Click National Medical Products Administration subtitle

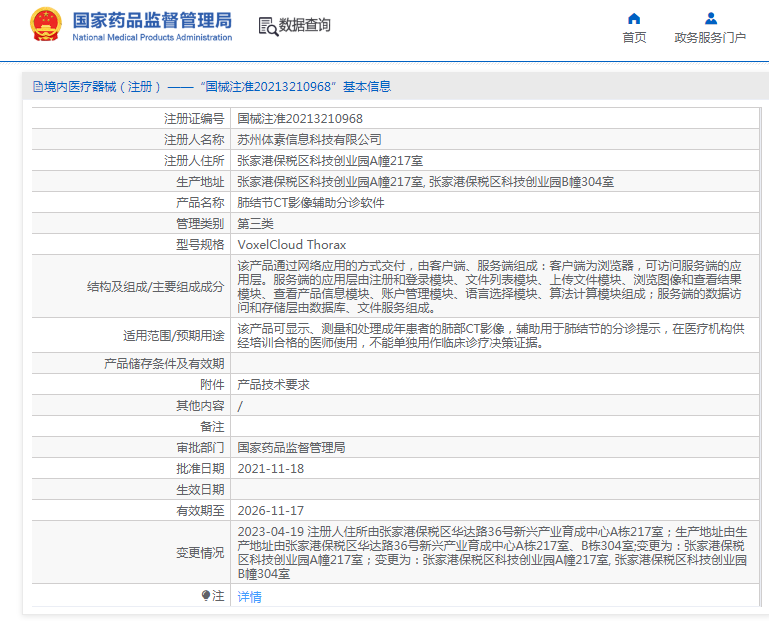click(152, 37)
